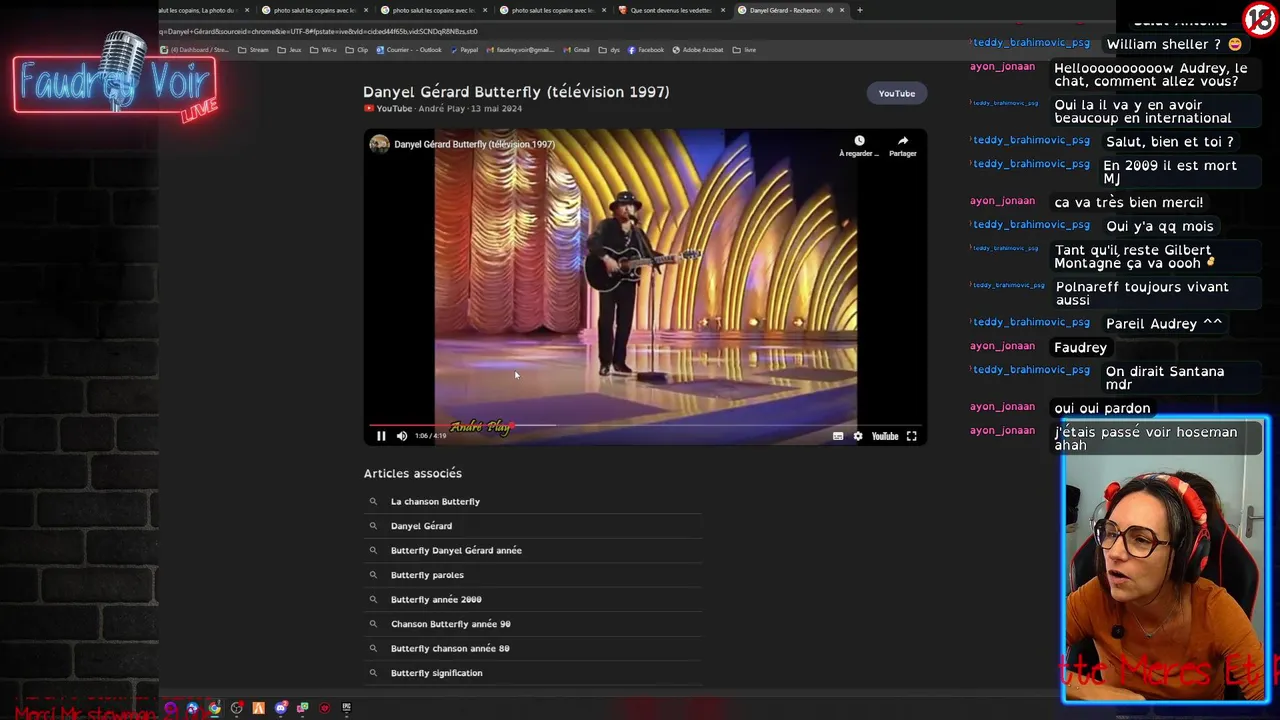
Task: Switch to the 'Danyel Gérard - Recherche' tab
Action: click(x=790, y=10)
